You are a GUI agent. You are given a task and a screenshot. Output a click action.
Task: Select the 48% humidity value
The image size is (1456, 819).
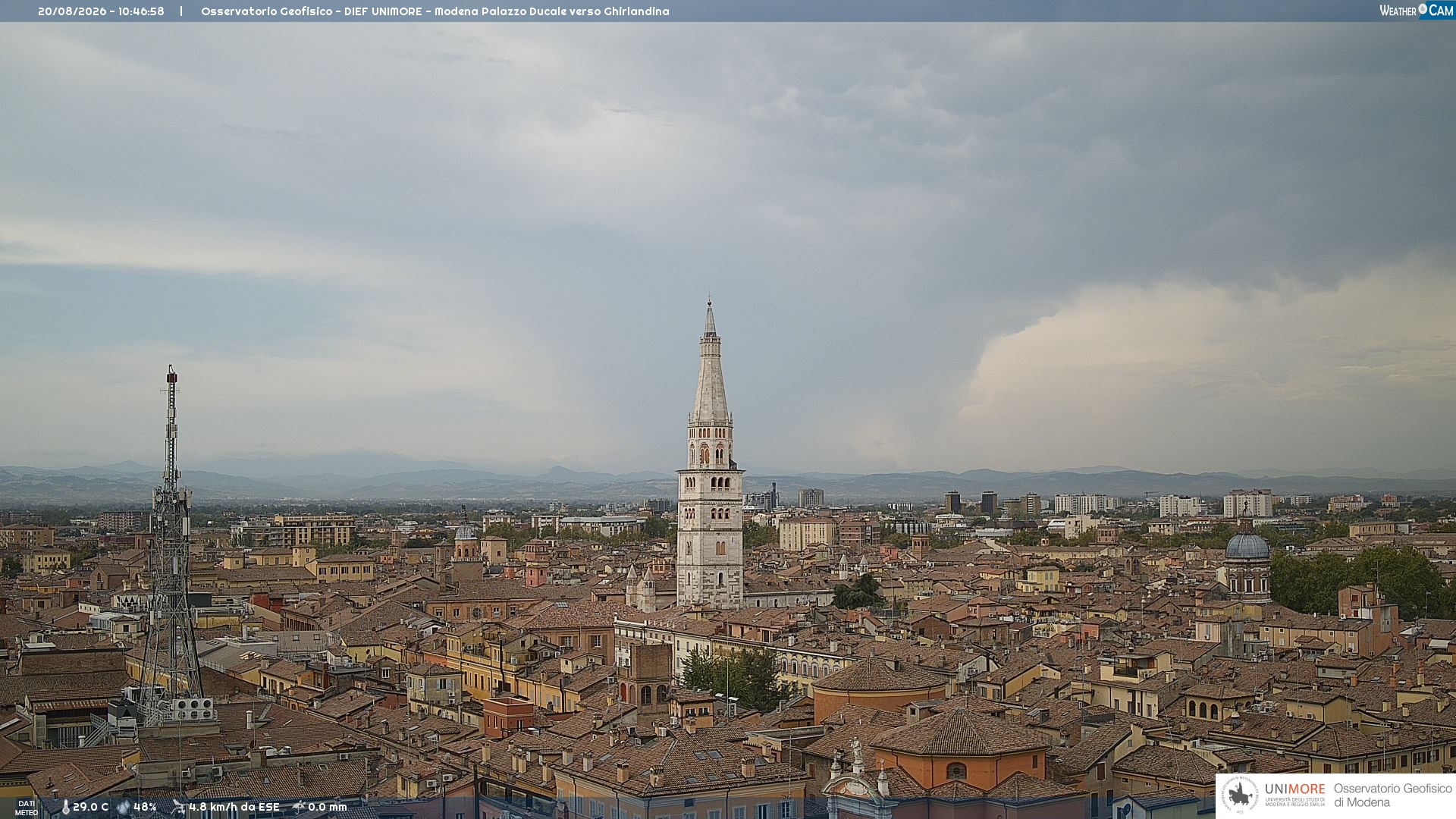[145, 807]
